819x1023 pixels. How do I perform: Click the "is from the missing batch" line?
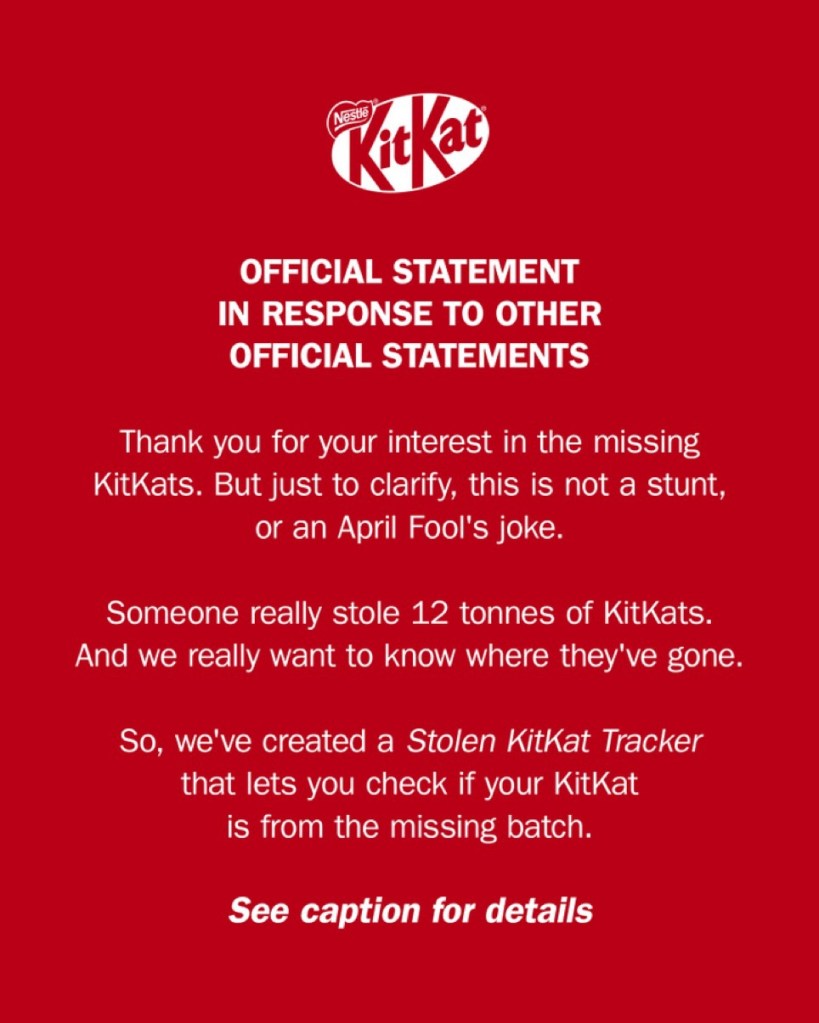pyautogui.click(x=409, y=827)
